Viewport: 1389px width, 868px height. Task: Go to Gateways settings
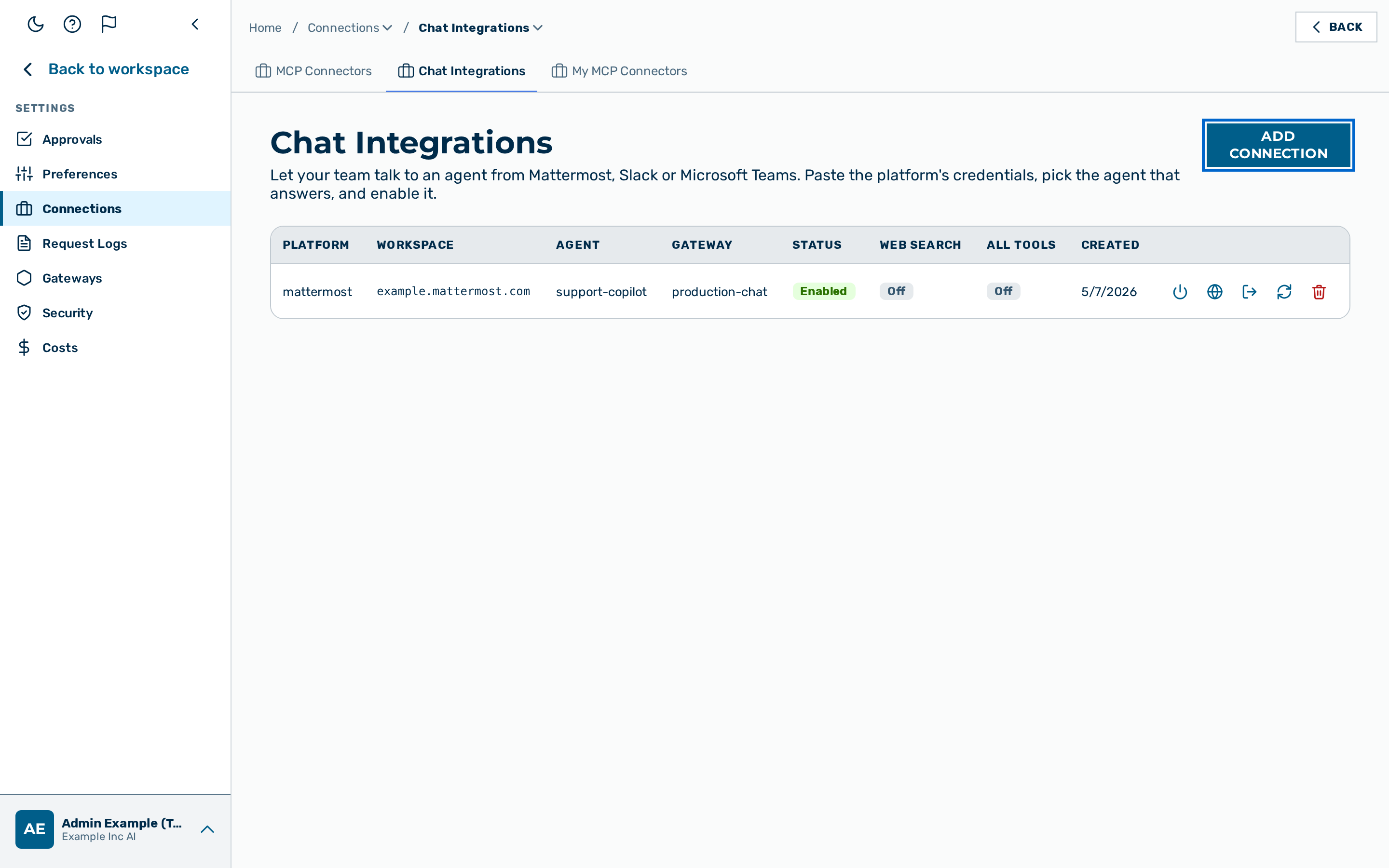pos(115,278)
